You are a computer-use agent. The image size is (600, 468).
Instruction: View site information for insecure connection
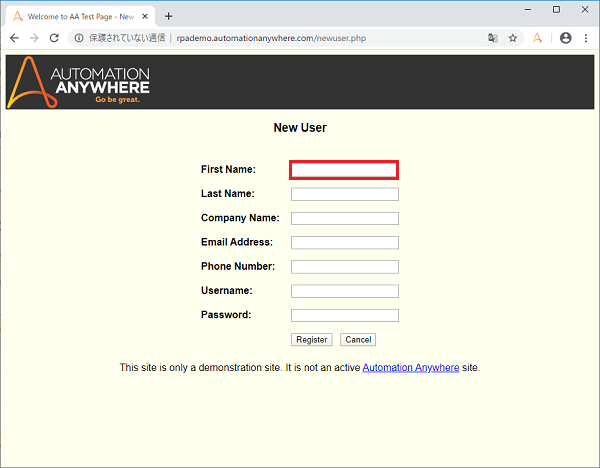pos(79,38)
